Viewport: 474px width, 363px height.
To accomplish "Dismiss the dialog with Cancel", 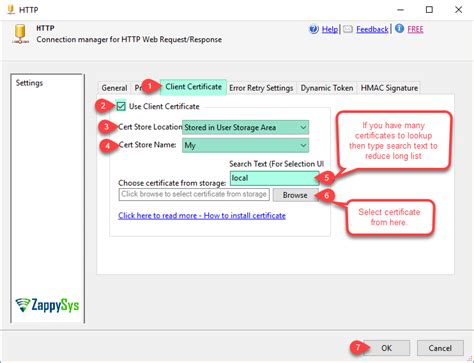I will click(440, 348).
